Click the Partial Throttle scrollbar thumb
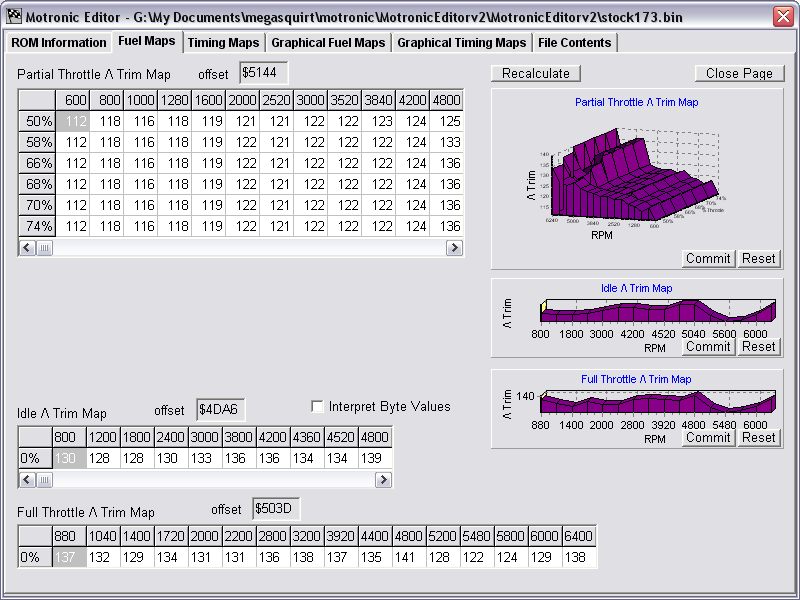The height and width of the screenshot is (600, 800). [44, 248]
